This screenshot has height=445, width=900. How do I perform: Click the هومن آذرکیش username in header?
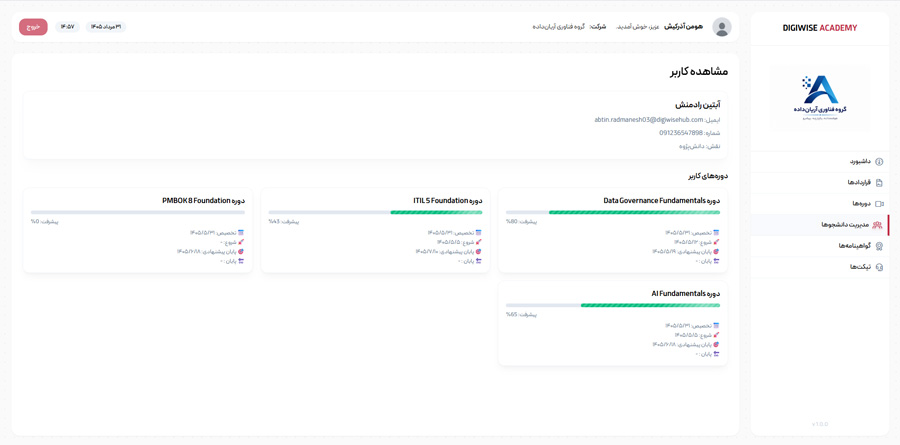(684, 27)
